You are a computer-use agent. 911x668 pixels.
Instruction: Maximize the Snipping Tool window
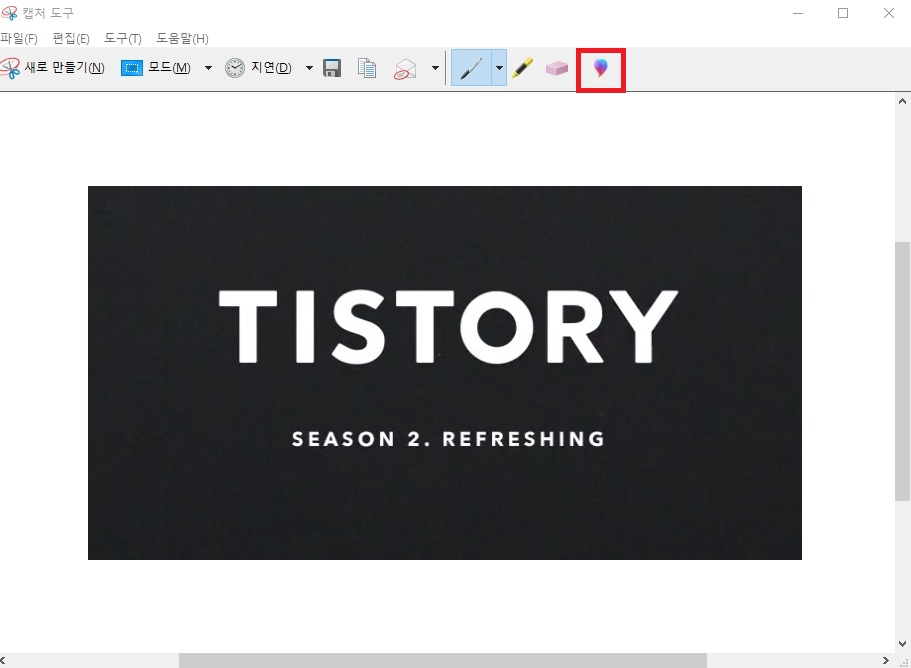point(843,13)
